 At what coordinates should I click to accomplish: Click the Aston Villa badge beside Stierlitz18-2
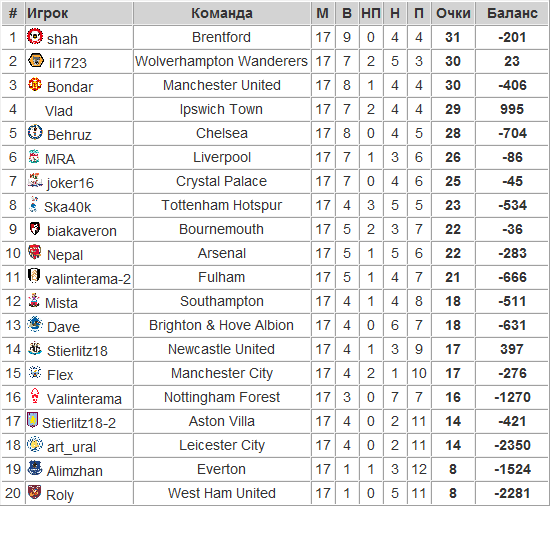click(x=32, y=420)
